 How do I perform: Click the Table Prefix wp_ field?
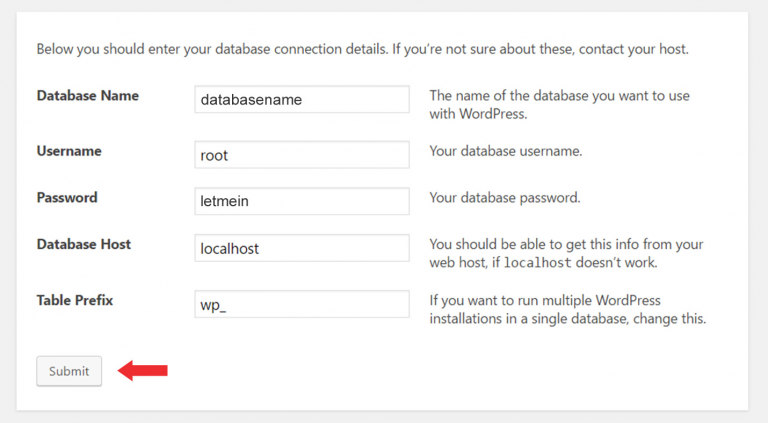(x=302, y=304)
